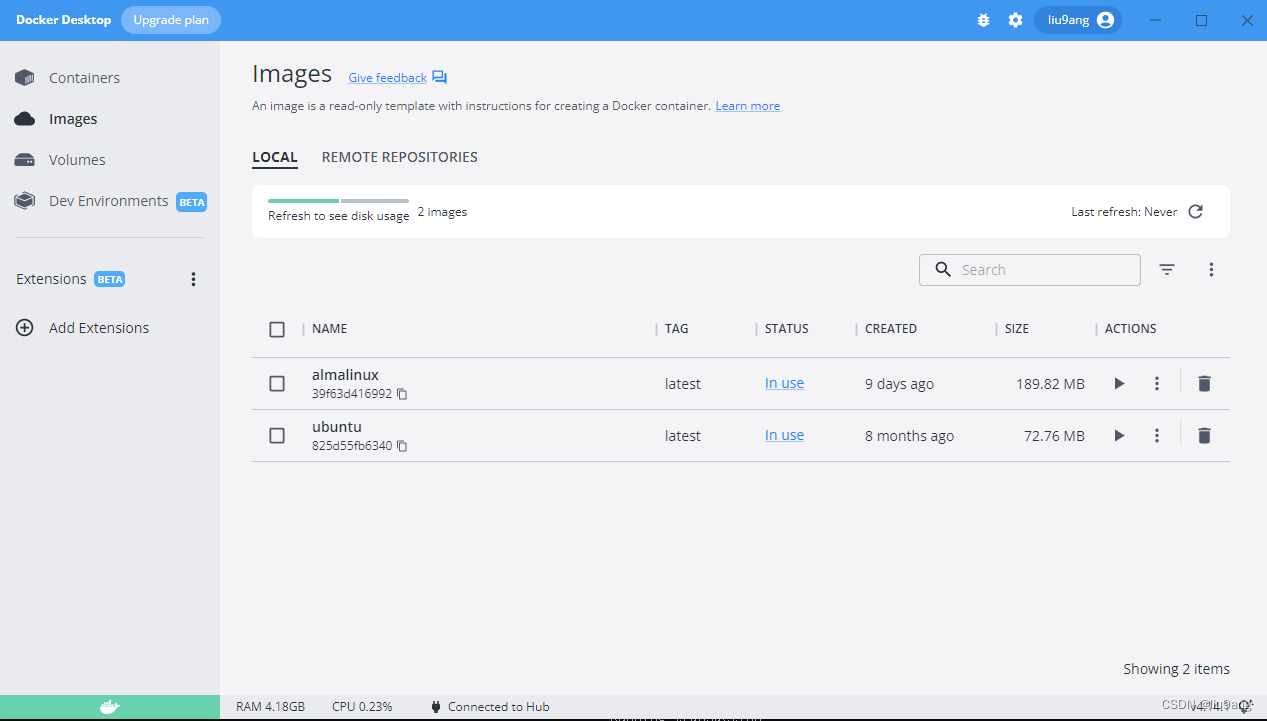Click the CPU 0.23% status entry

point(362,707)
